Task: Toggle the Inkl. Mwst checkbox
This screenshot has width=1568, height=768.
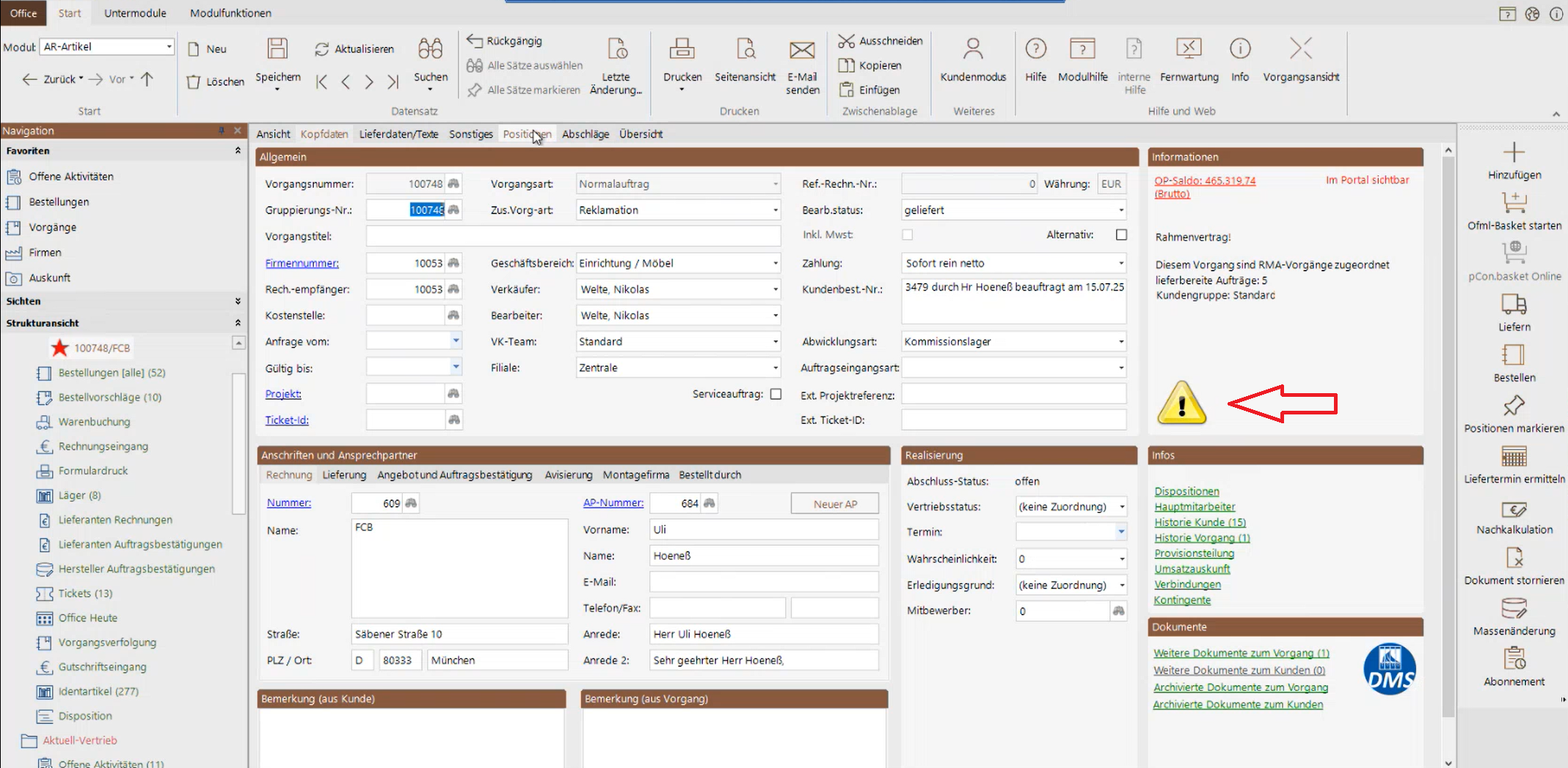Action: (x=908, y=235)
